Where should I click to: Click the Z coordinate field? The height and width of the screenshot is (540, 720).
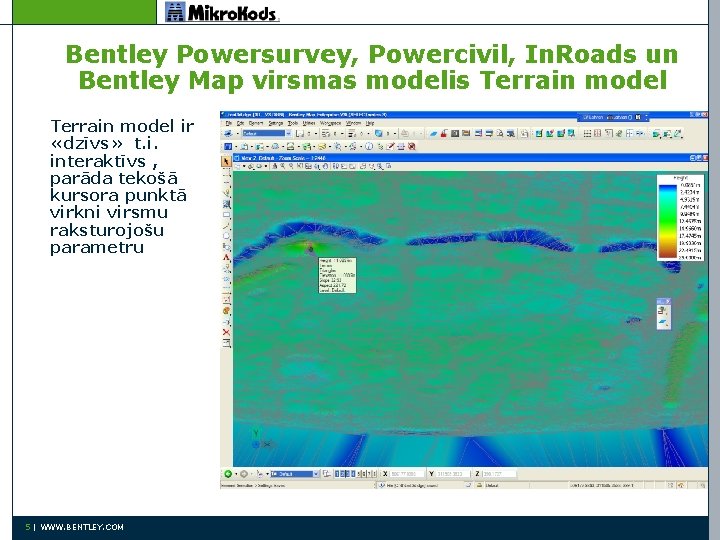(x=498, y=474)
